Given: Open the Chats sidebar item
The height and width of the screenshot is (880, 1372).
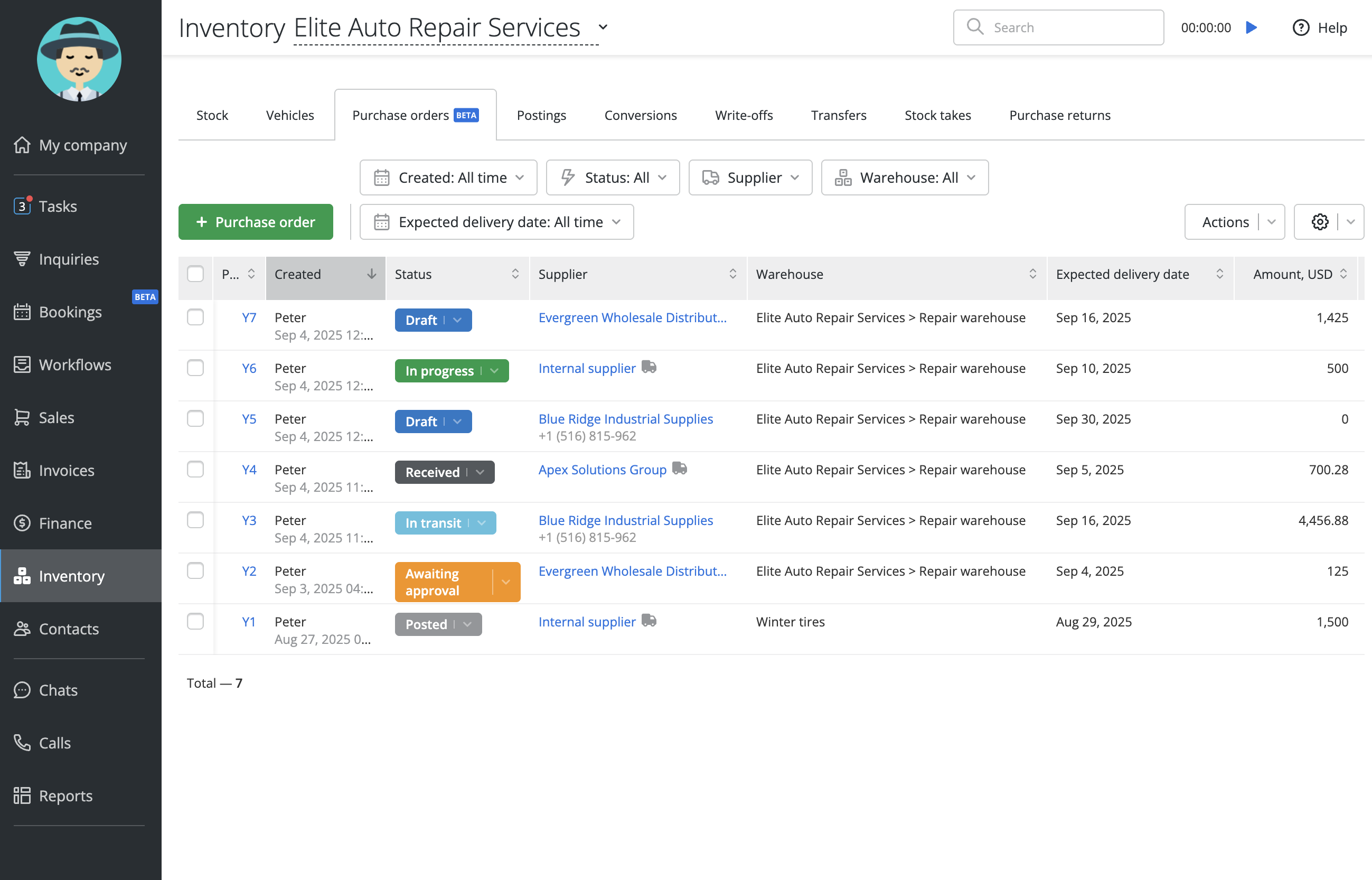Looking at the screenshot, I should (58, 690).
